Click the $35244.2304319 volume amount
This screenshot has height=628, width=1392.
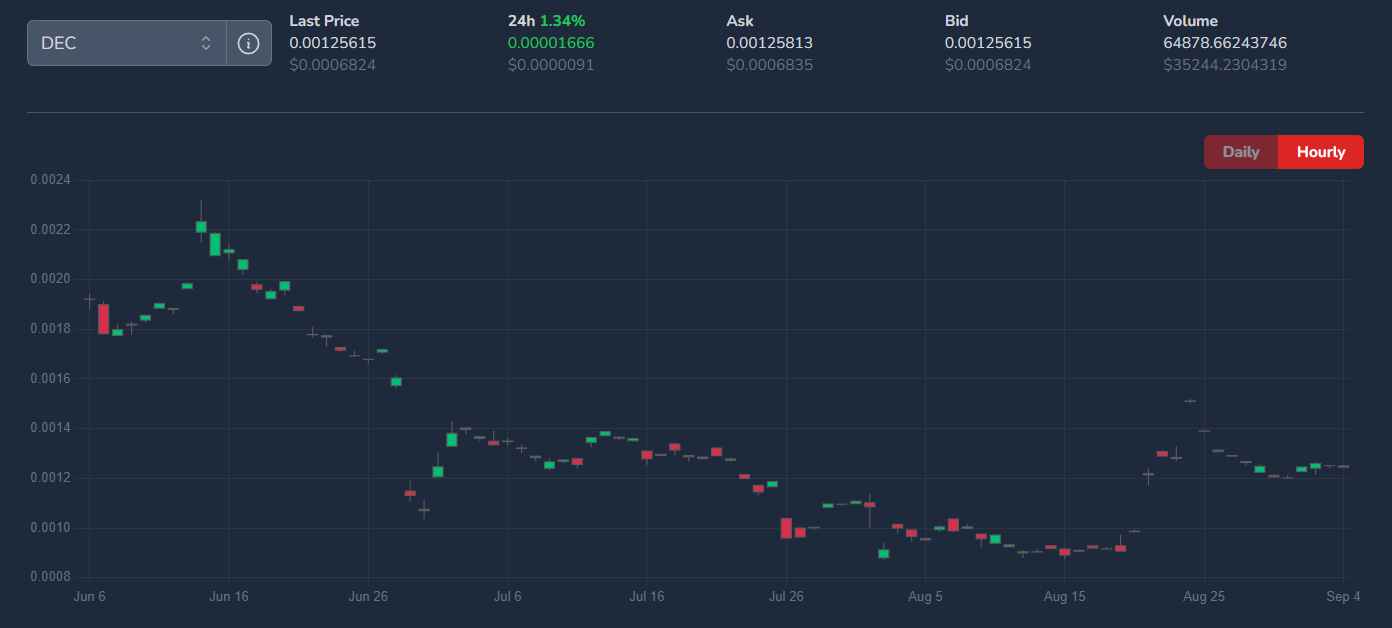(x=1225, y=65)
